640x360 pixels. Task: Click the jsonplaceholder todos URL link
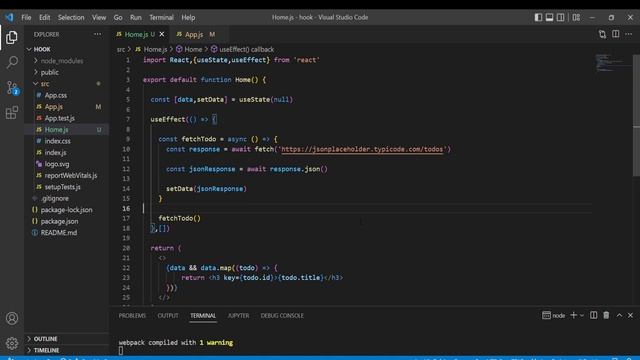click(x=362, y=149)
